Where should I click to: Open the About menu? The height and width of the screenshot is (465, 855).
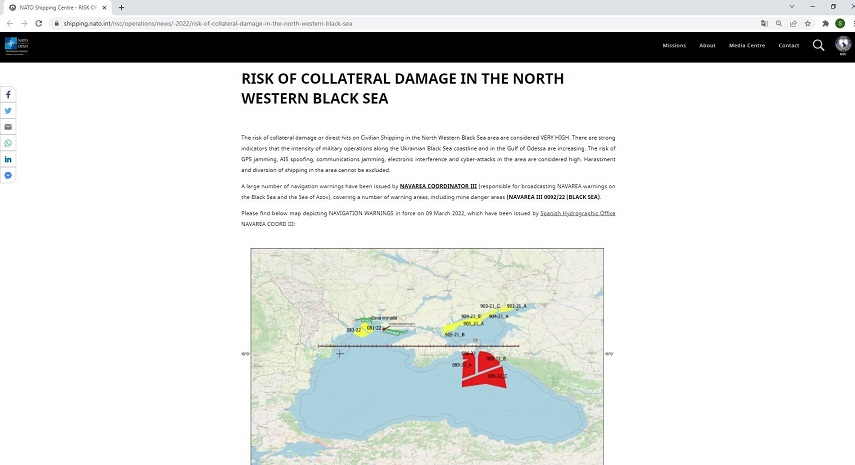pos(707,45)
